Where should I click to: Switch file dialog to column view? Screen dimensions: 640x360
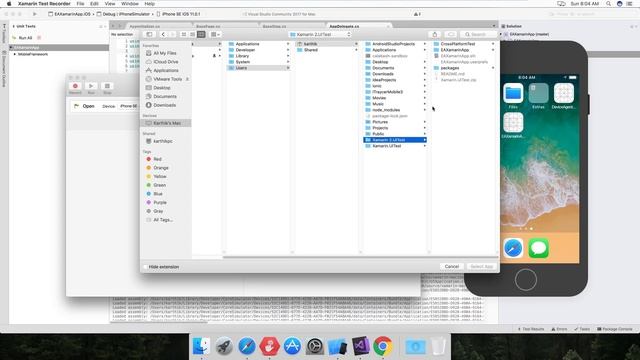pyautogui.click(x=201, y=34)
